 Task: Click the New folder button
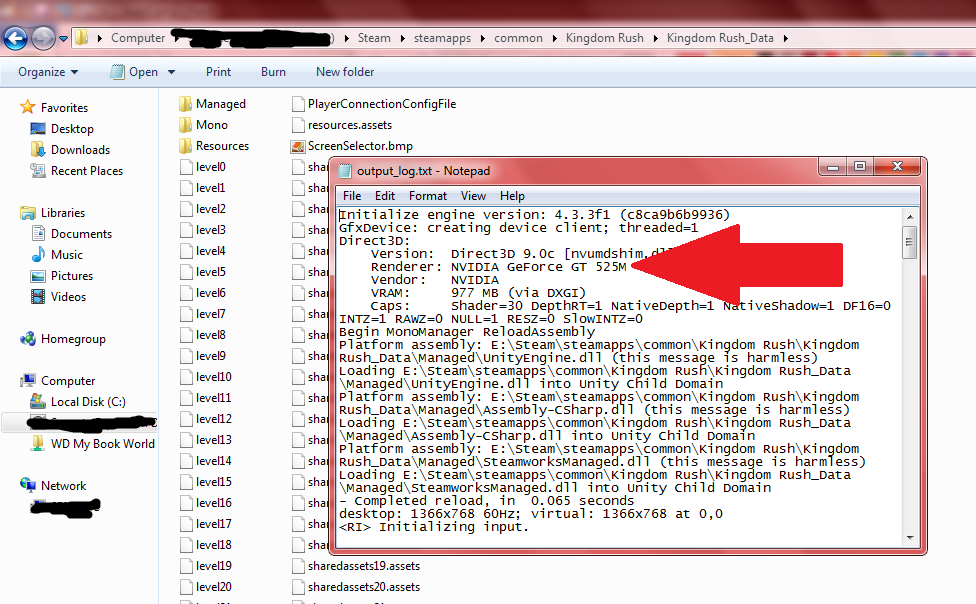[345, 72]
